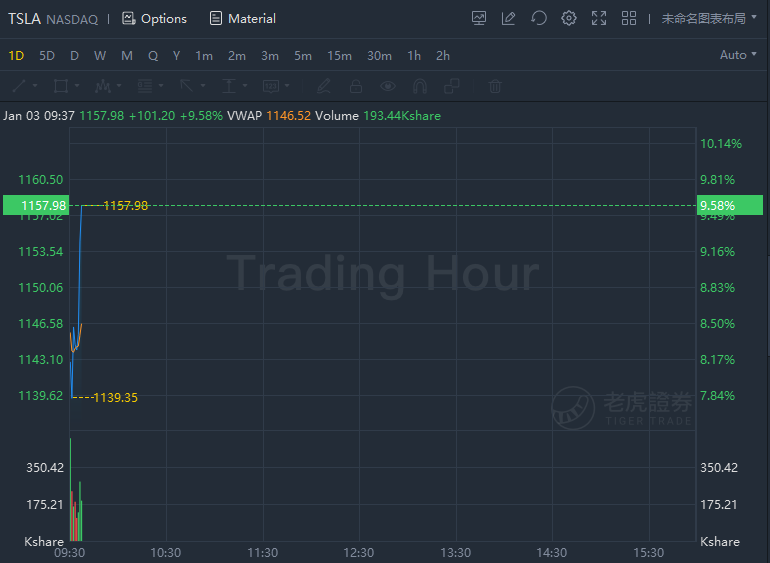The height and width of the screenshot is (563, 770).
Task: Expand the trend line tool dropdown arrow
Action: (35, 86)
